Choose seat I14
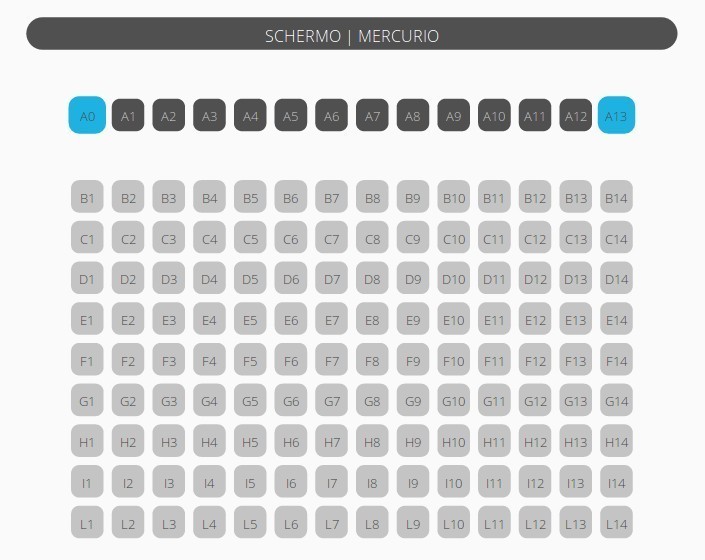Screen dimensions: 705x560 pyautogui.click(x=616, y=483)
